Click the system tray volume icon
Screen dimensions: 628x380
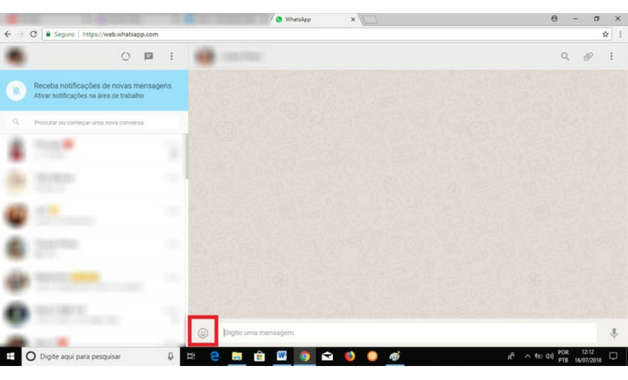coord(550,356)
